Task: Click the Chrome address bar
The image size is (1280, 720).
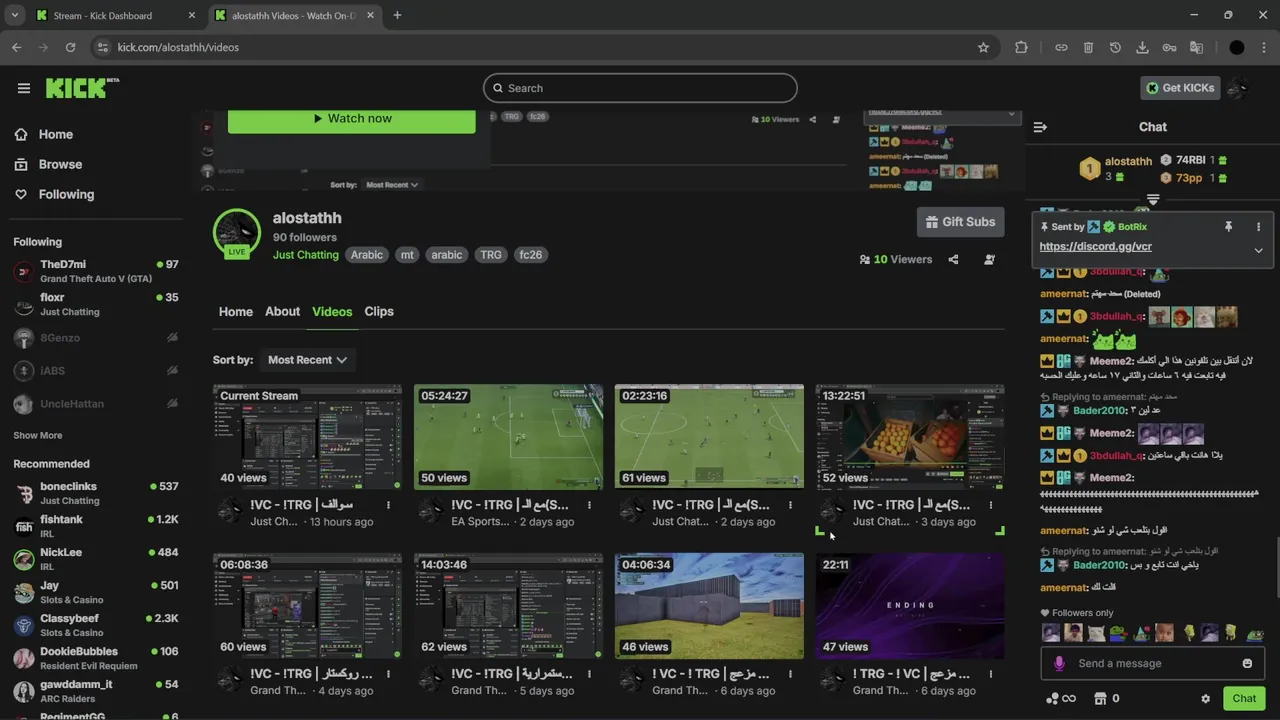Action: click(x=540, y=47)
